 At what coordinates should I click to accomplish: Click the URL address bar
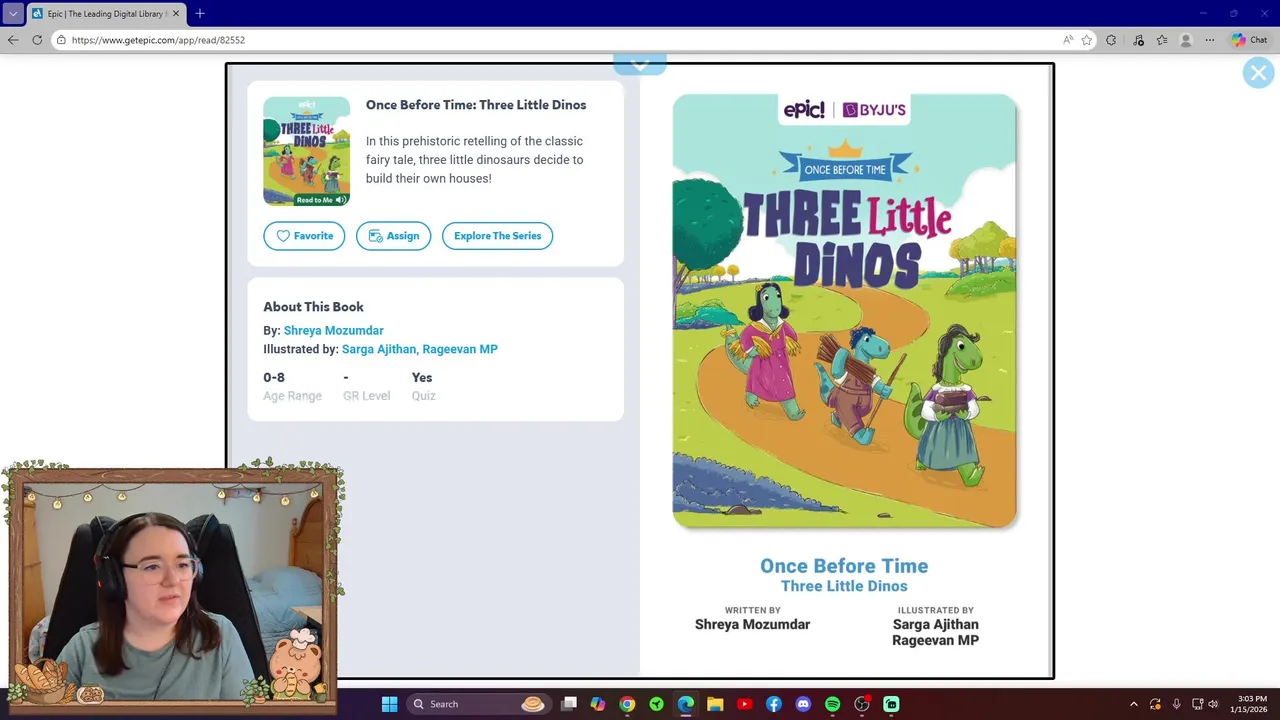(x=560, y=40)
